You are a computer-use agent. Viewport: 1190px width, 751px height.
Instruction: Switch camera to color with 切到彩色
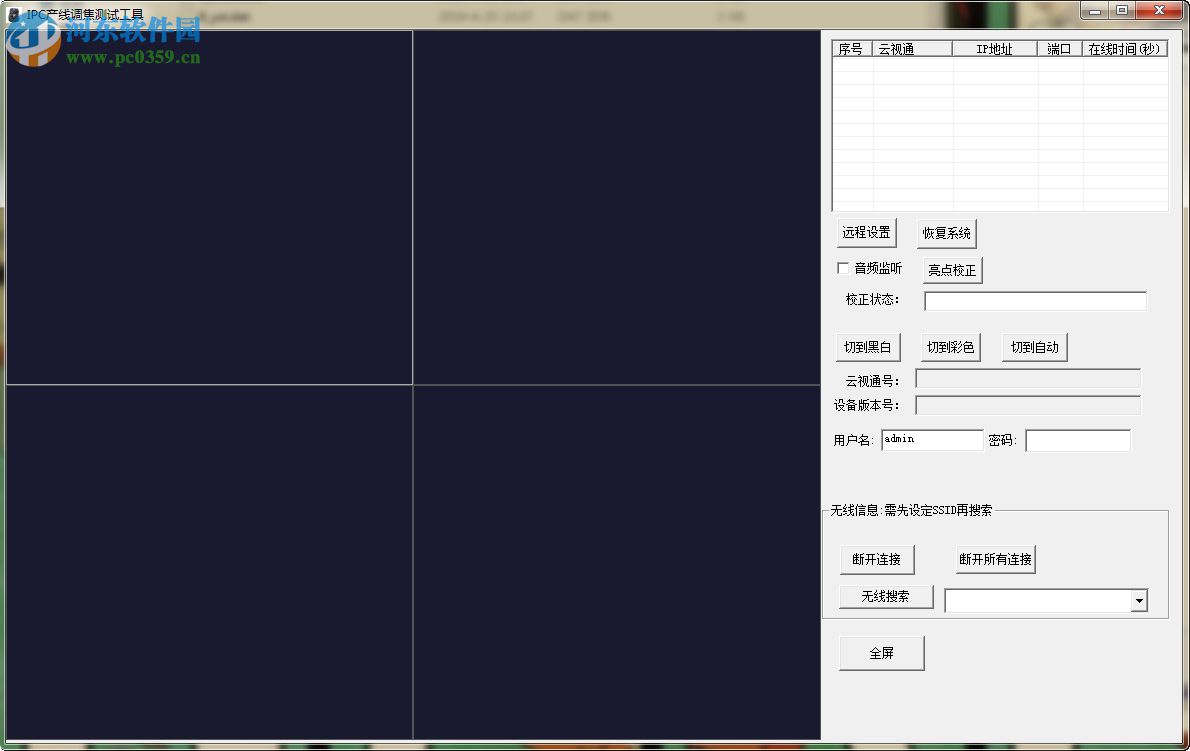coord(950,346)
